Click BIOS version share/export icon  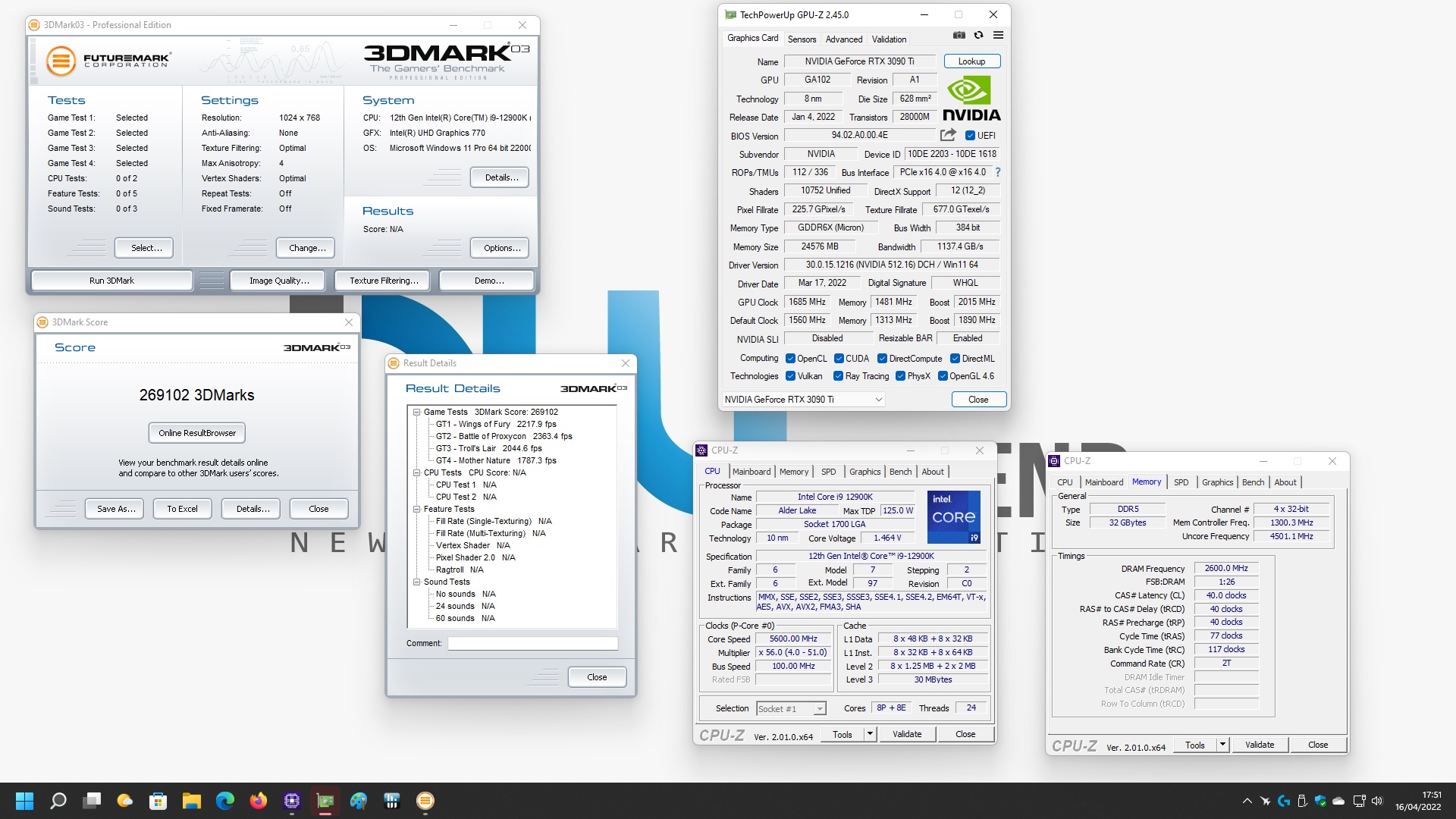[x=948, y=135]
